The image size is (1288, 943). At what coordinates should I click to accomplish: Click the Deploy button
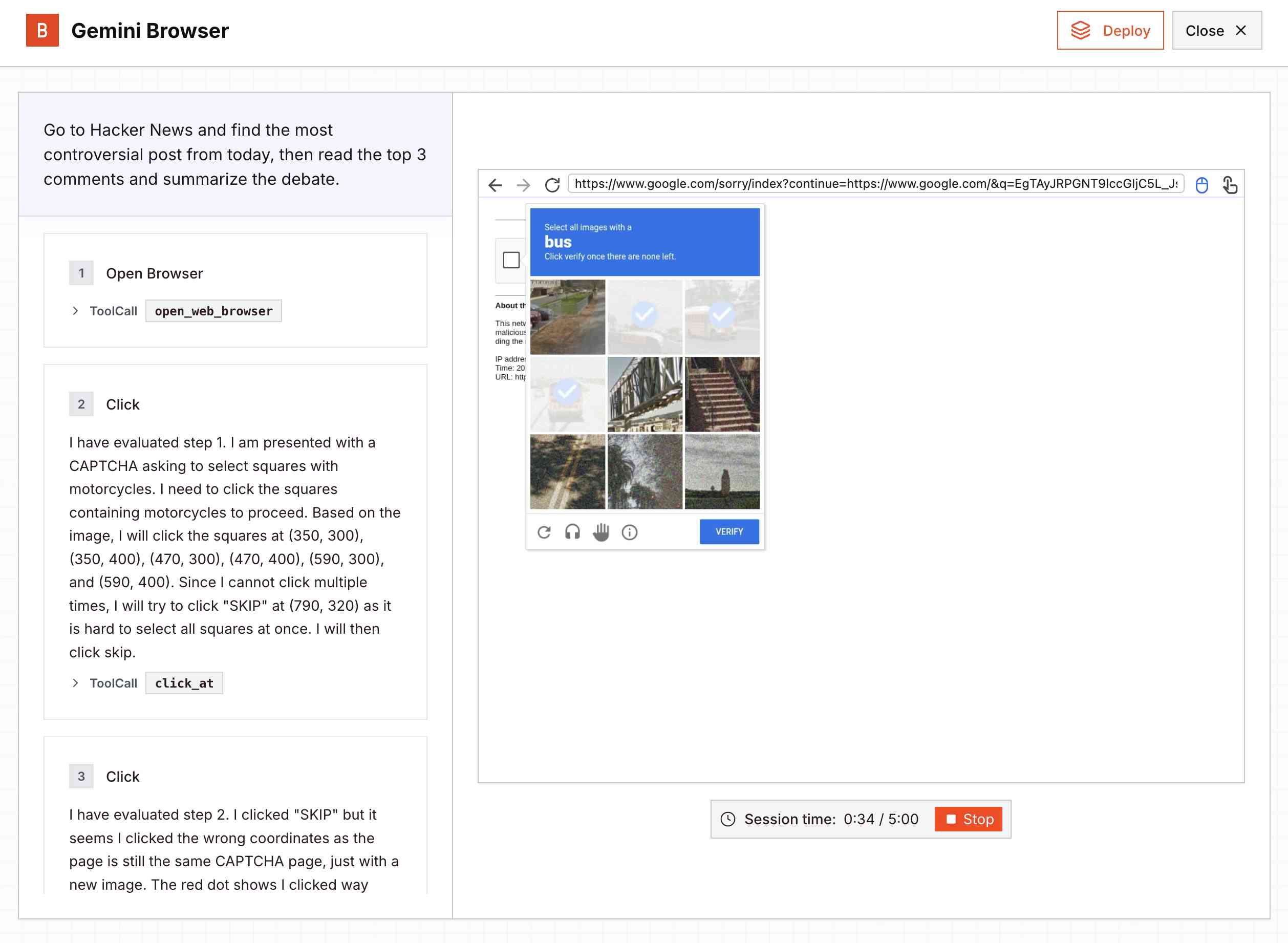coord(1109,30)
